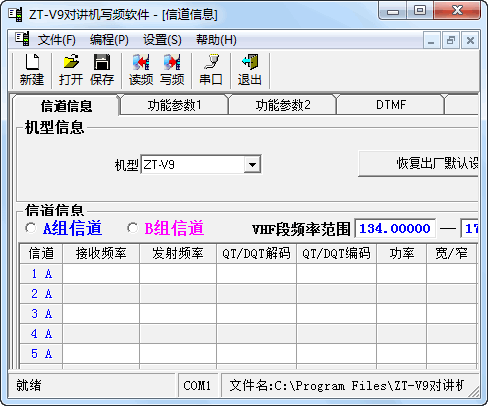This screenshot has width=488, height=406.
Task: Open the 编程(P) menu
Action: [x=109, y=40]
